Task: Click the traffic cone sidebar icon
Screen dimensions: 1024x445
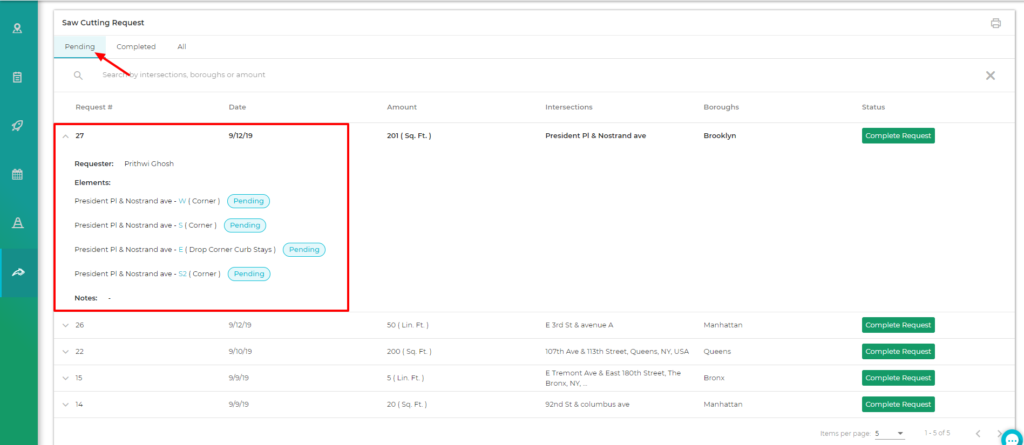Action: point(17,223)
